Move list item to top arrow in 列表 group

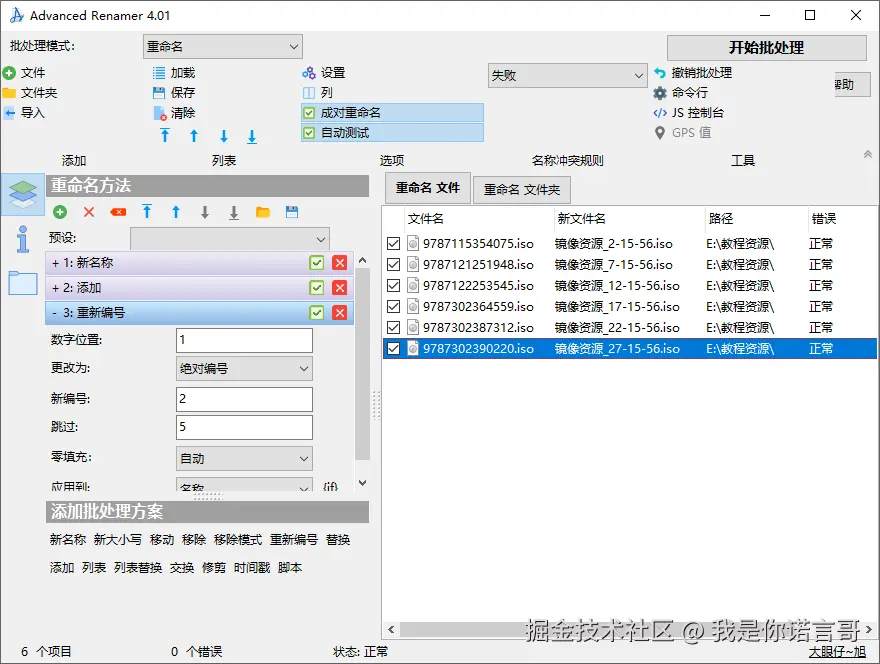[165, 136]
